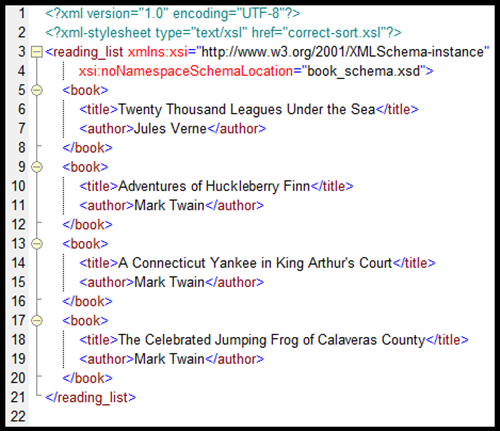Click Mark Twain author text on line 19
The height and width of the screenshot is (431, 500).
pos(169,359)
